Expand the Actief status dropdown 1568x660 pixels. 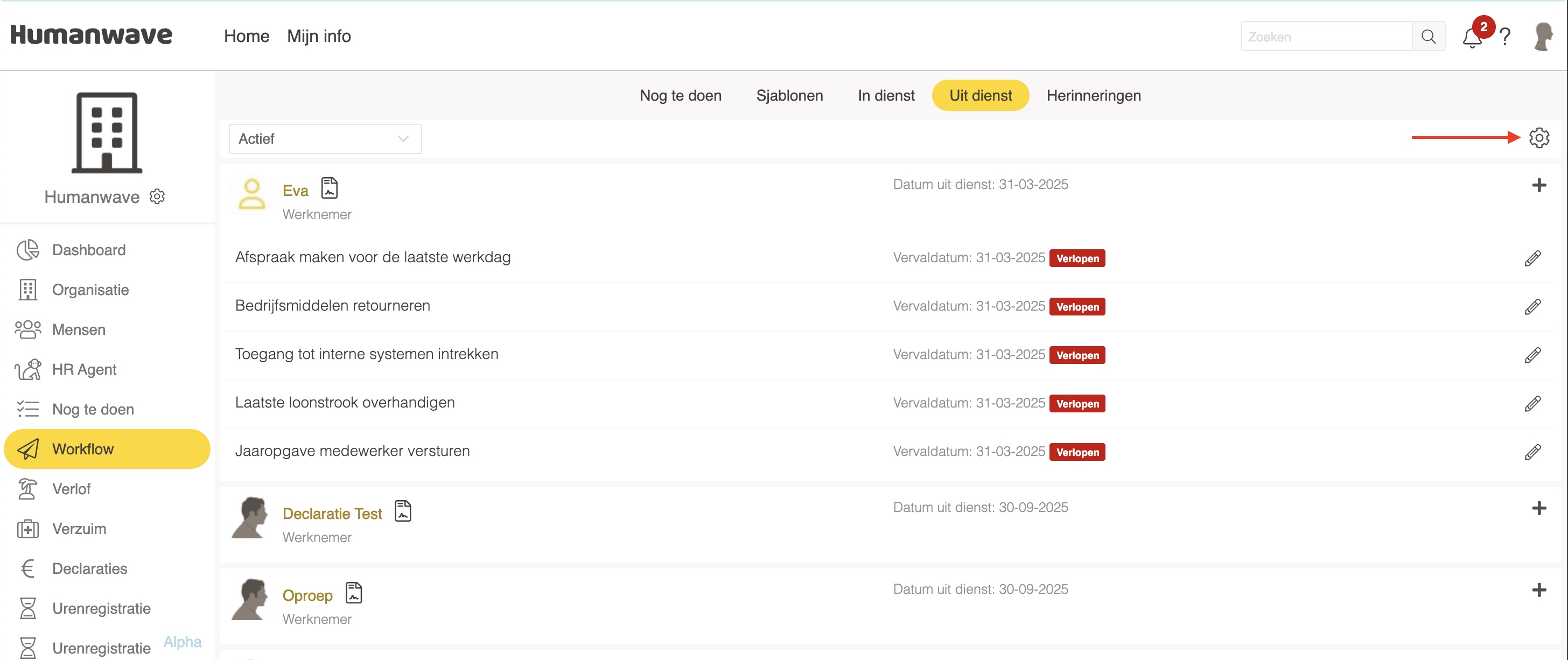325,139
